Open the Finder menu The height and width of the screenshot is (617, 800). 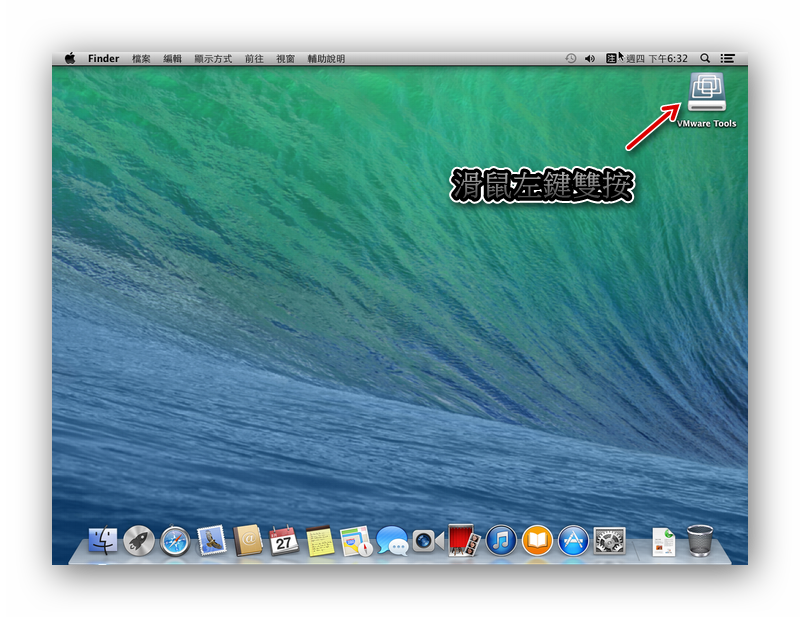[104, 59]
